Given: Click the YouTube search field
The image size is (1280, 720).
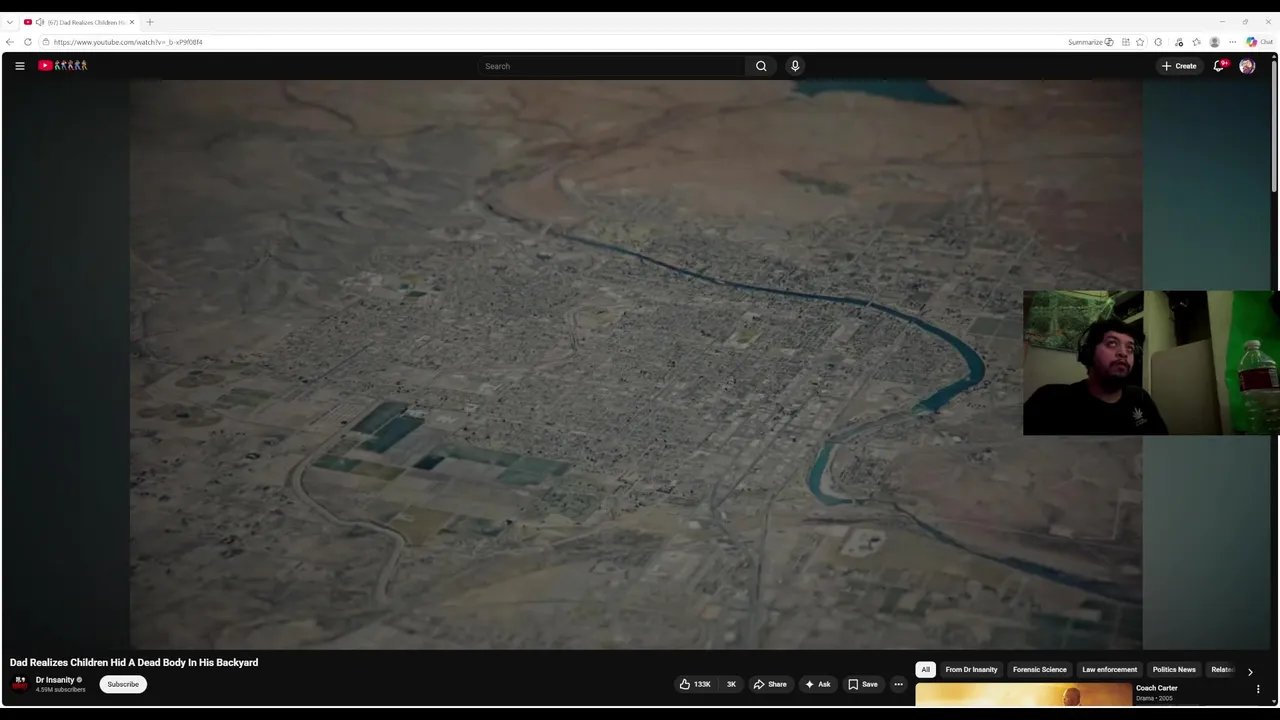Looking at the screenshot, I should coord(612,66).
